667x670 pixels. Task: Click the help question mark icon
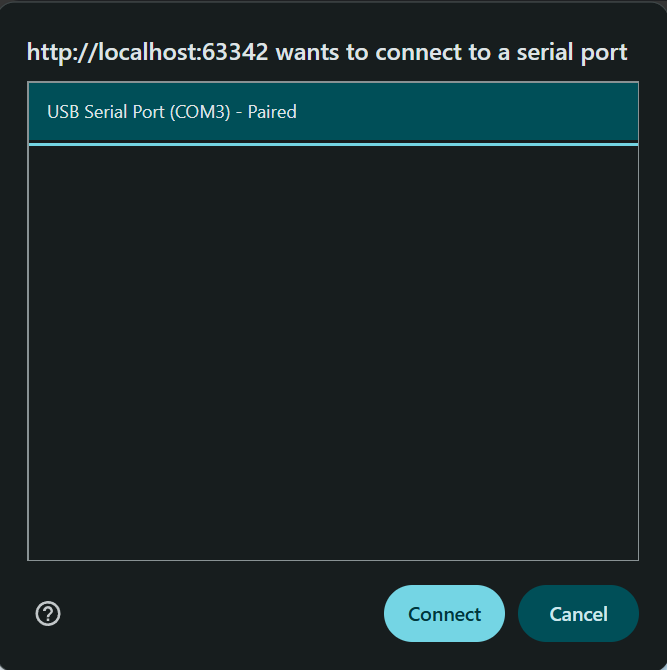48,613
